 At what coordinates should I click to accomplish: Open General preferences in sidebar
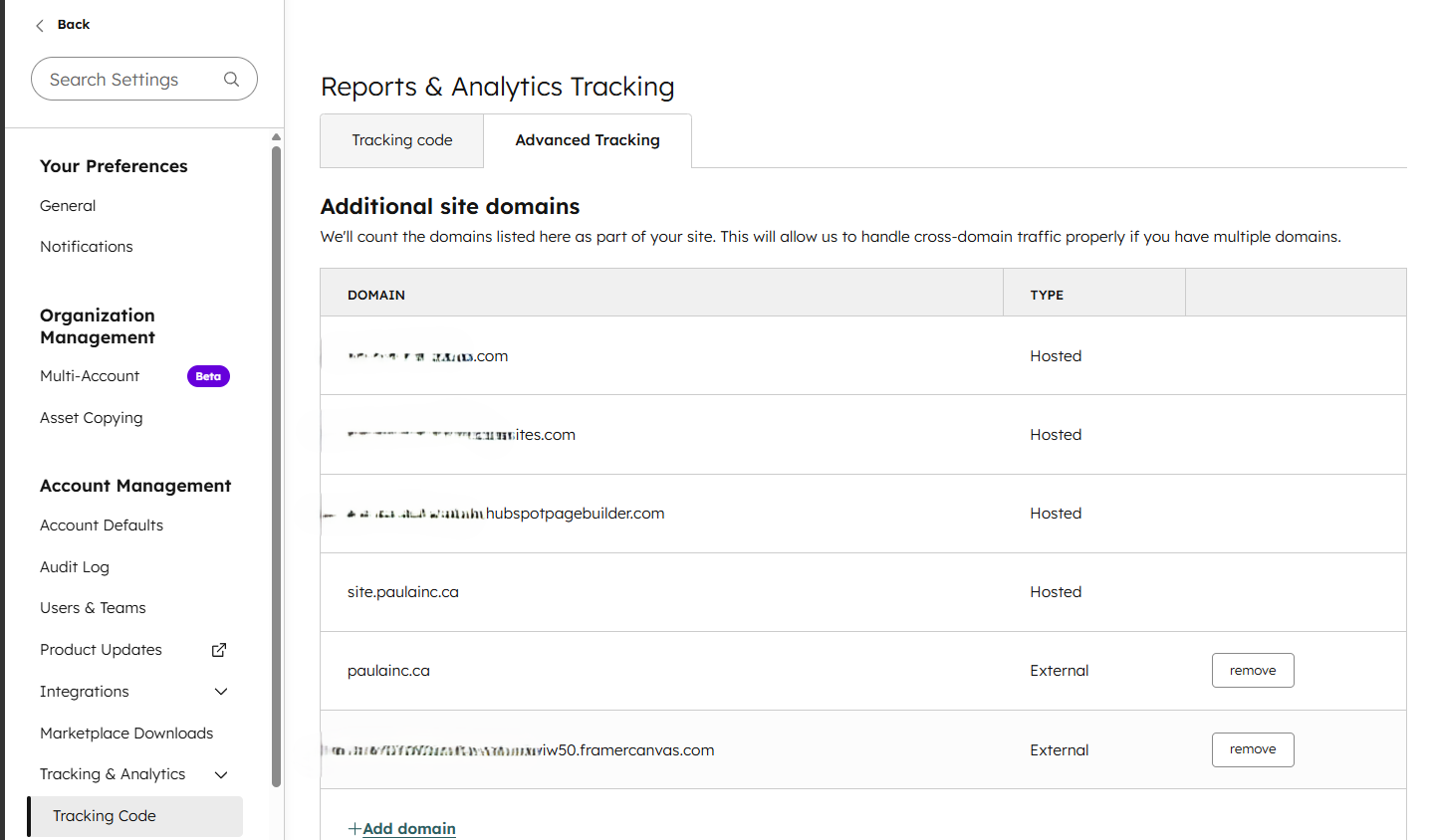pyautogui.click(x=68, y=206)
